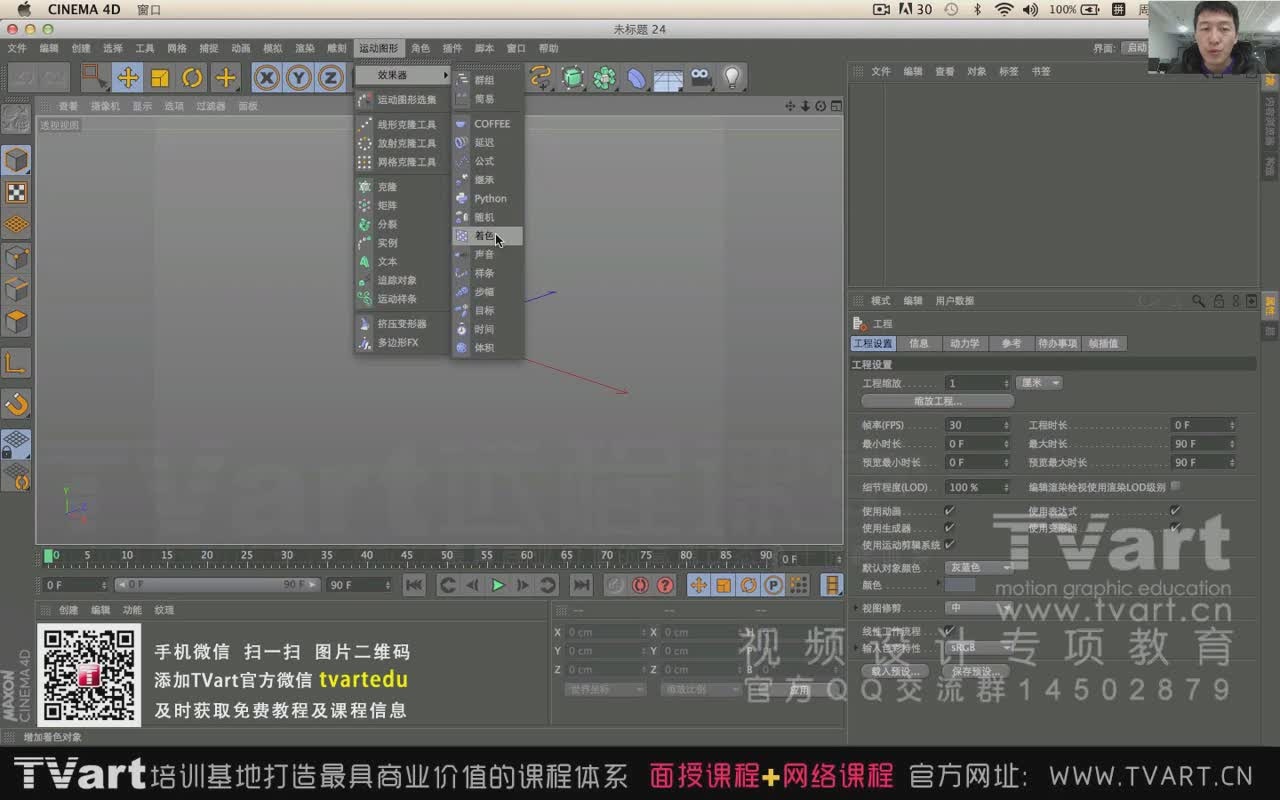
Task: Select the Rotate tool in top toolbar
Action: click(192, 77)
